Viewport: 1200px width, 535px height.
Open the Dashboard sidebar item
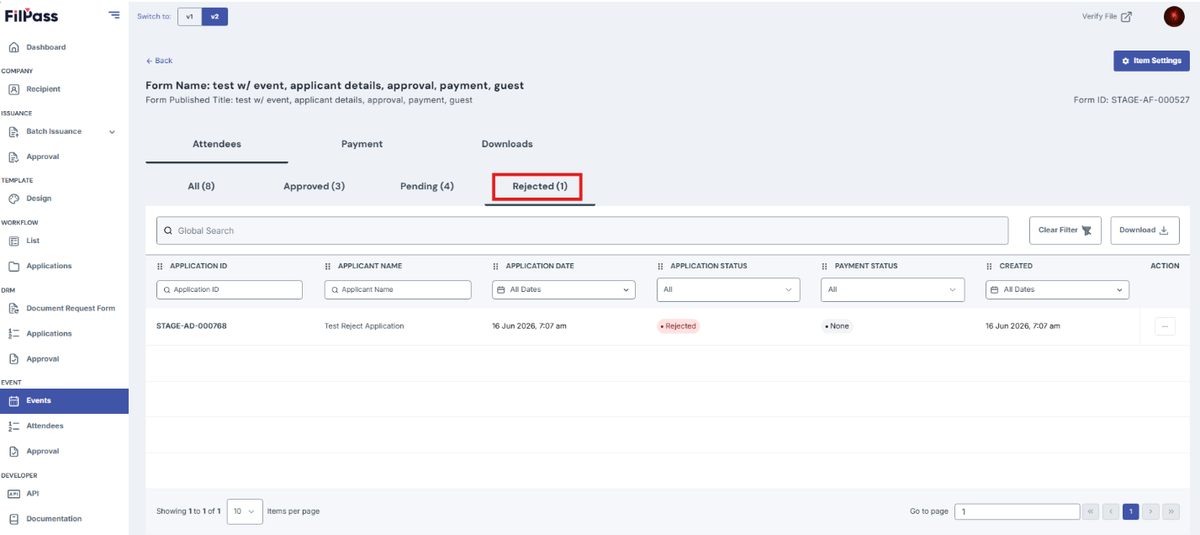[46, 47]
